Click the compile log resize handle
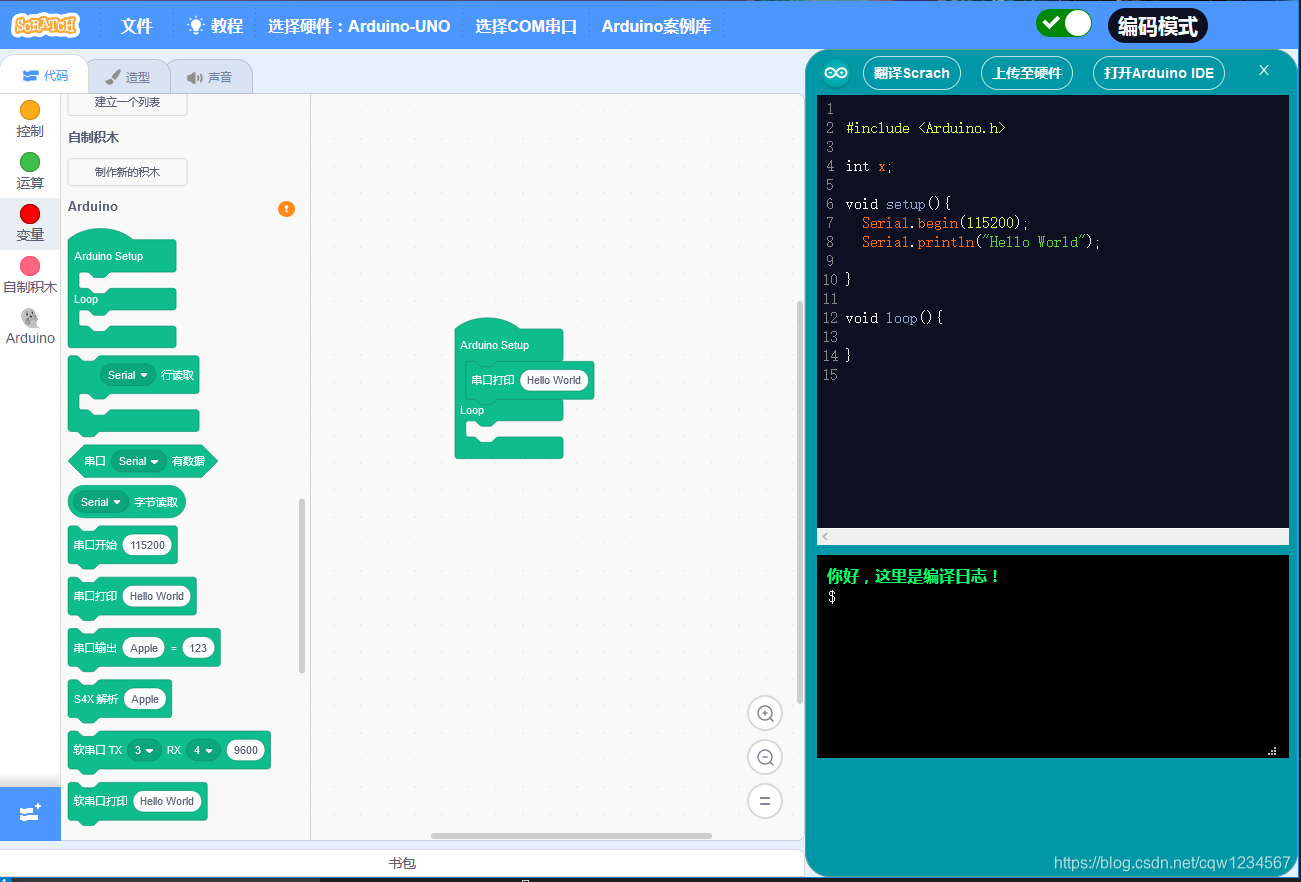 (x=1272, y=750)
